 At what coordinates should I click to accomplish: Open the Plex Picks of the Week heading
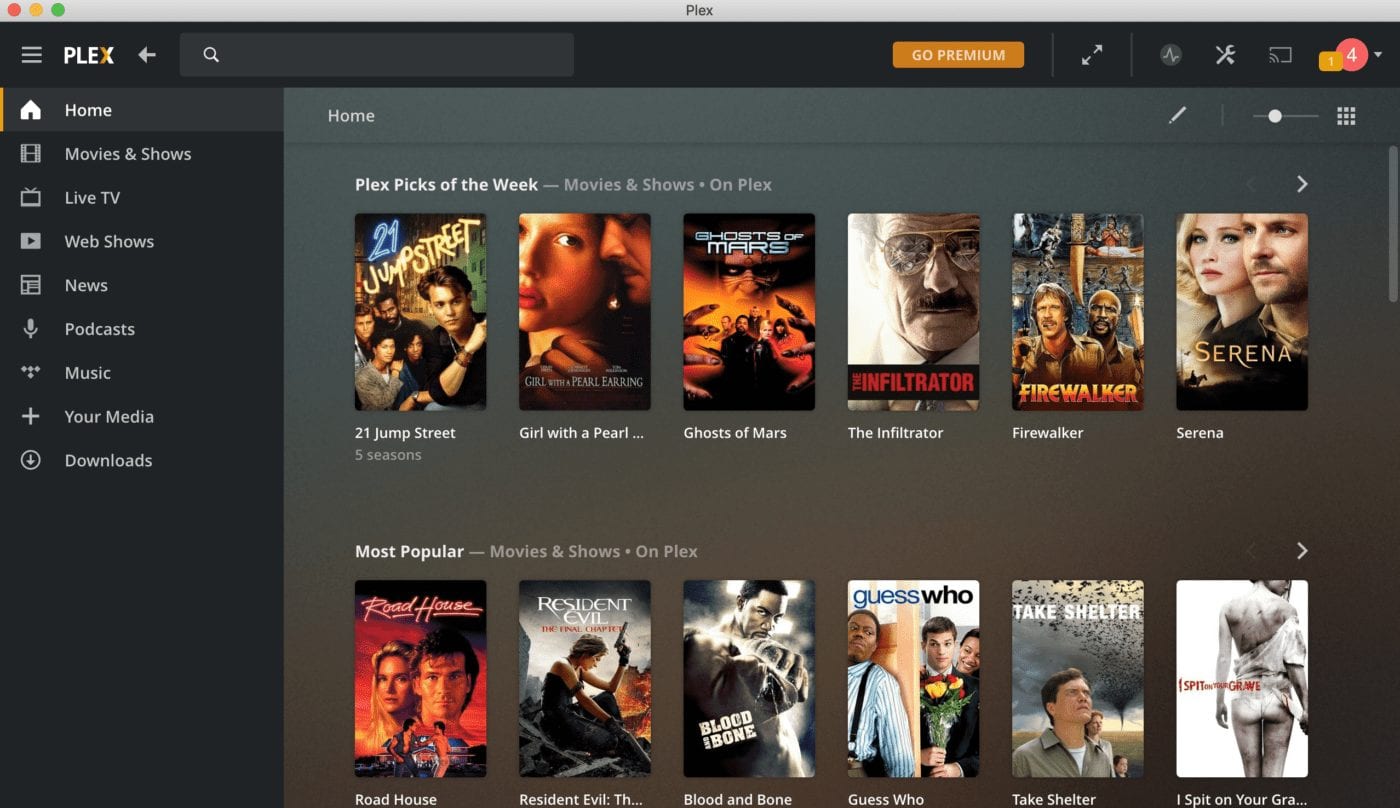pos(446,185)
